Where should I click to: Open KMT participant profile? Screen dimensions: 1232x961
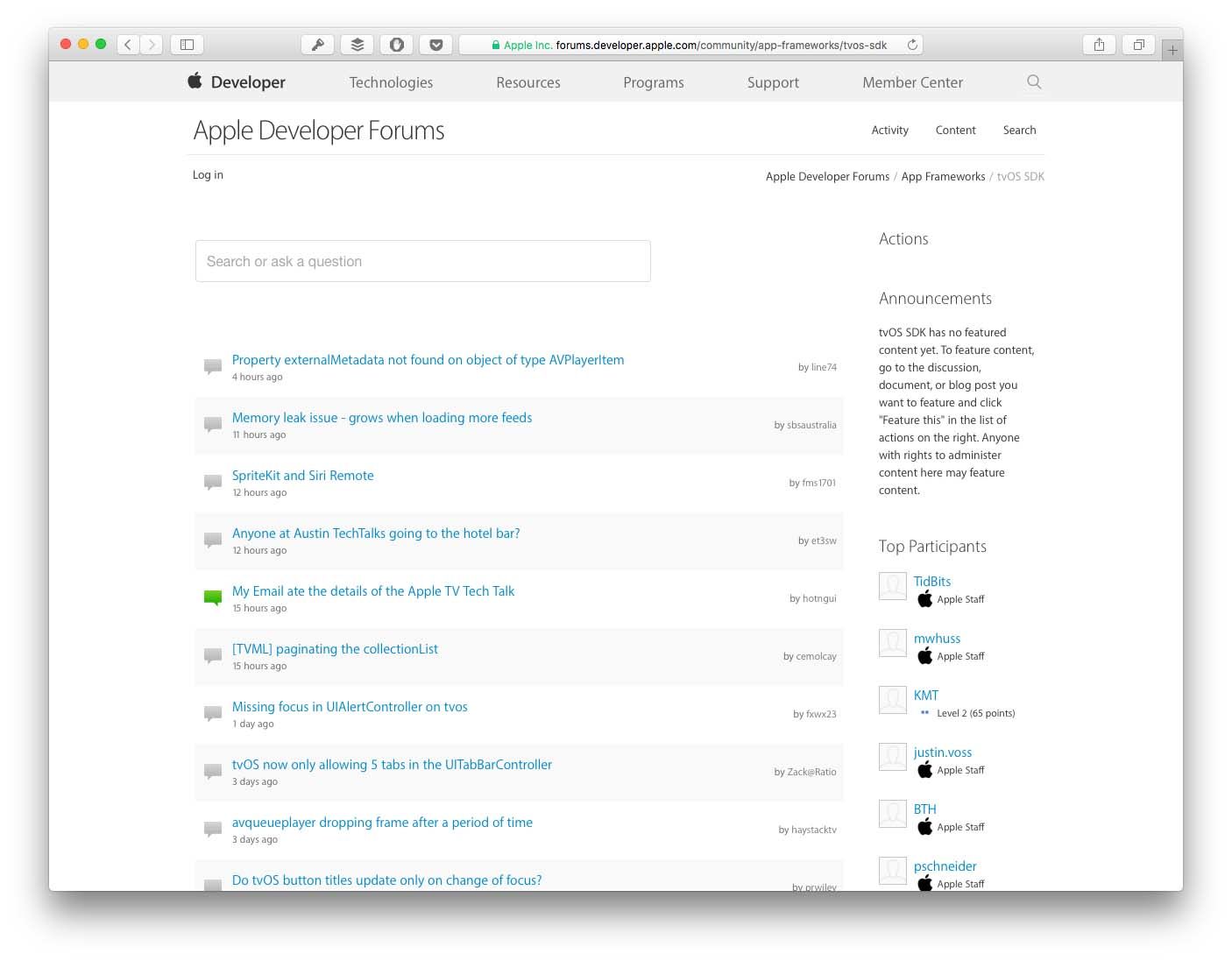(x=926, y=696)
